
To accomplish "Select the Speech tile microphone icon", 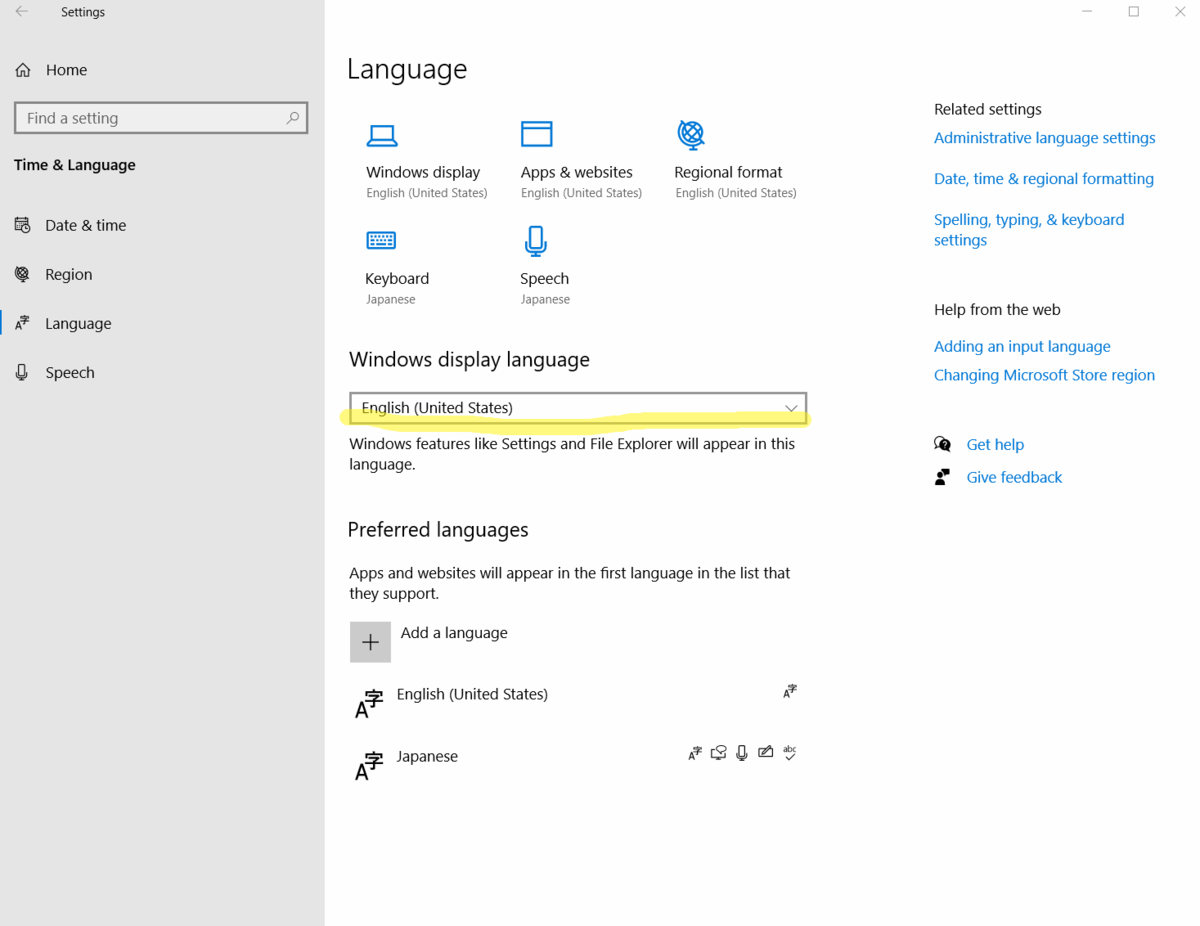I will coord(536,241).
